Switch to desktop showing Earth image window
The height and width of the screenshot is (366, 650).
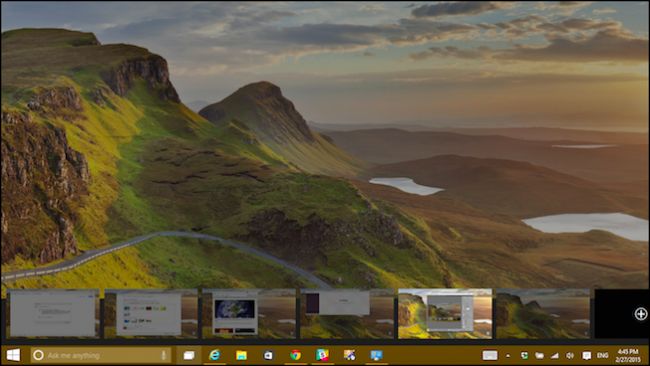click(x=249, y=314)
